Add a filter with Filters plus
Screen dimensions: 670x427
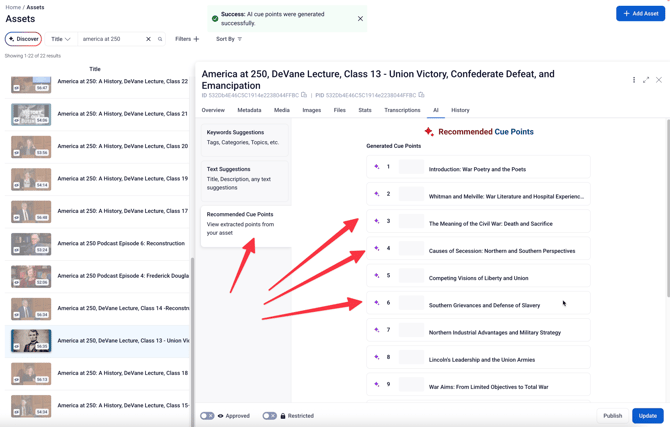187,39
